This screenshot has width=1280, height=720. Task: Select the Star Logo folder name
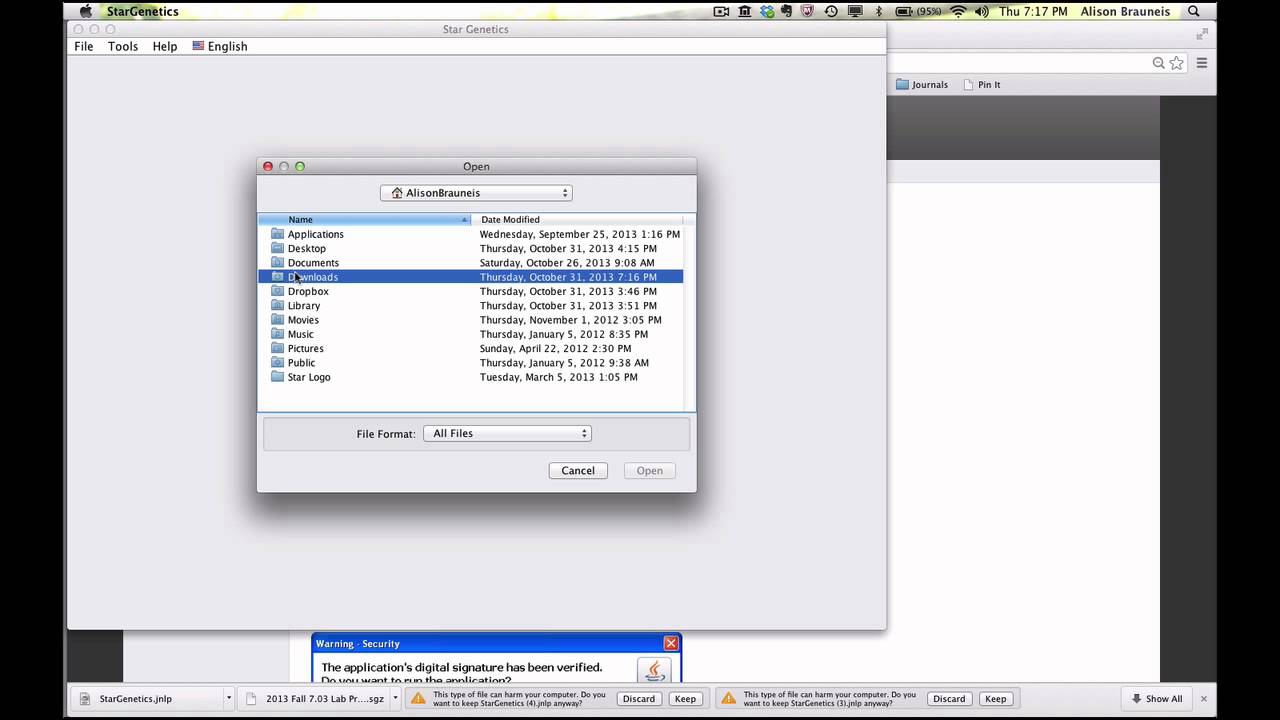coord(309,377)
